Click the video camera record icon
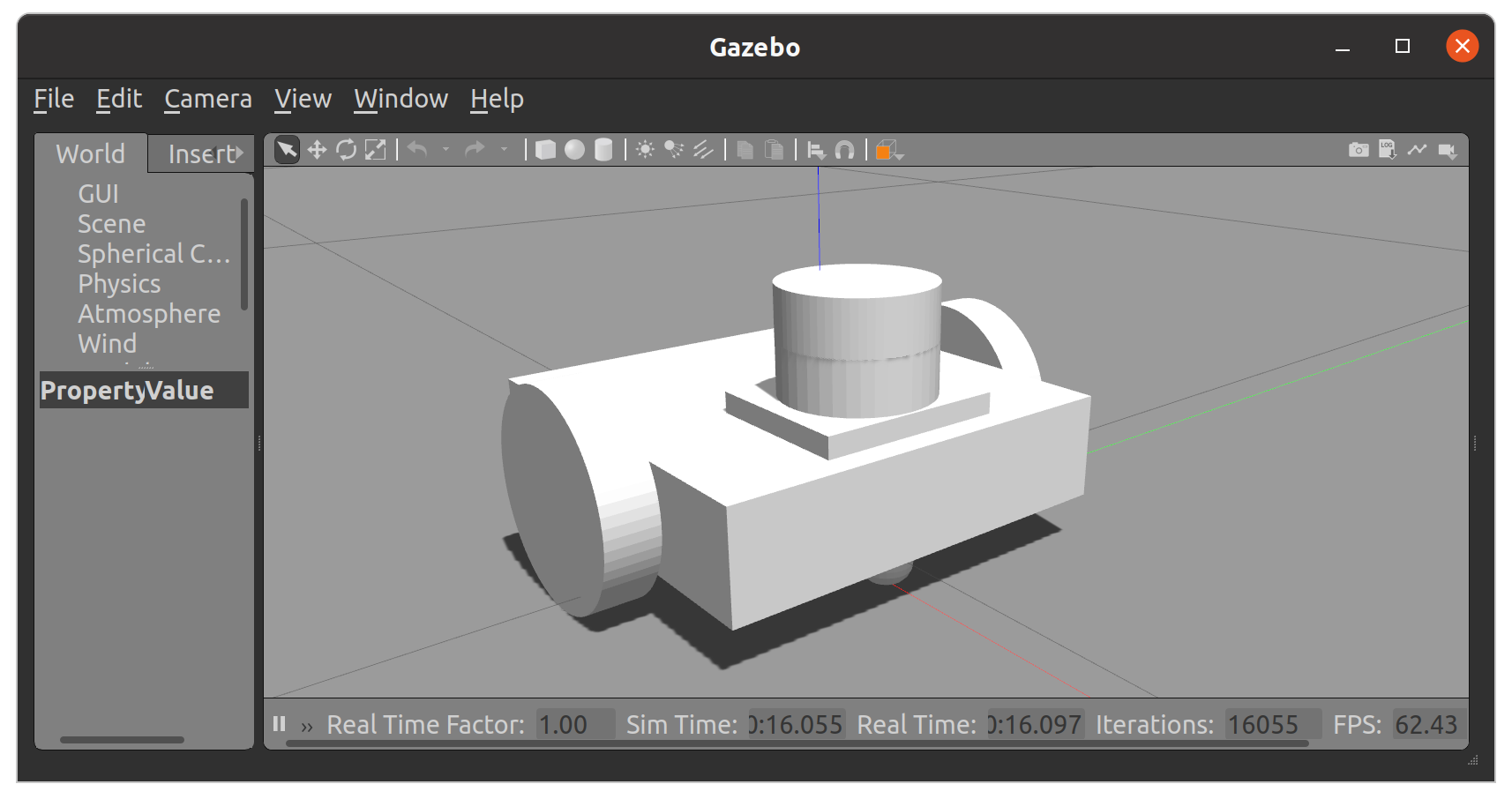The height and width of the screenshot is (799, 1512). click(x=1448, y=151)
